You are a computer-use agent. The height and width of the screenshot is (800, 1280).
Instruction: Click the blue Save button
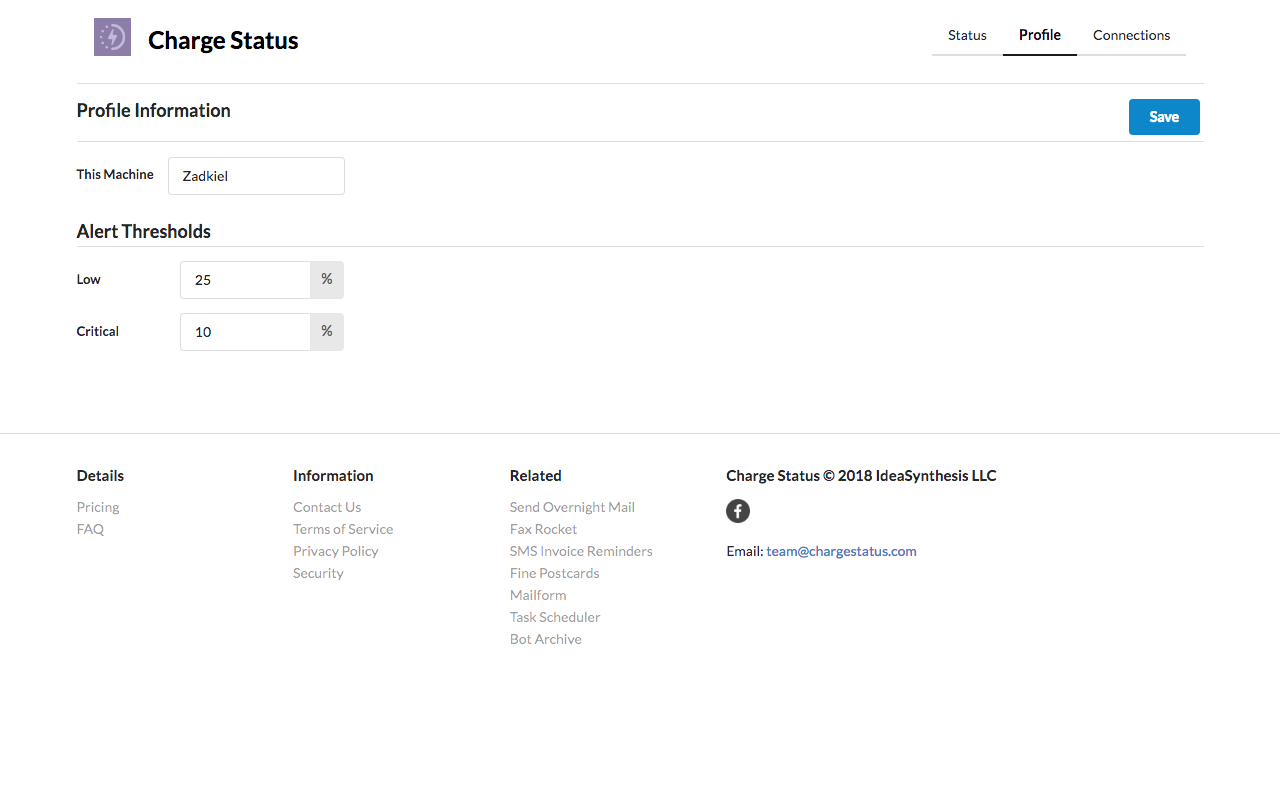1164,117
